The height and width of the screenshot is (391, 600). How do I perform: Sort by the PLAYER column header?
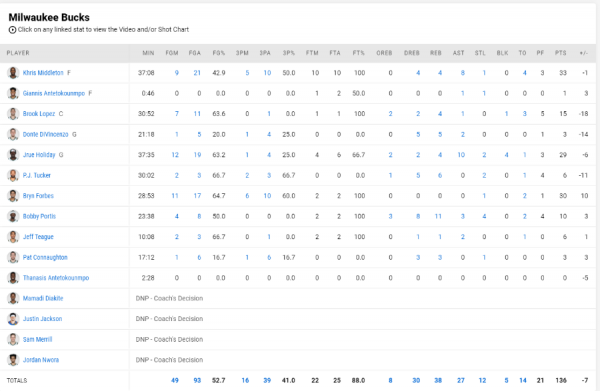(18, 53)
